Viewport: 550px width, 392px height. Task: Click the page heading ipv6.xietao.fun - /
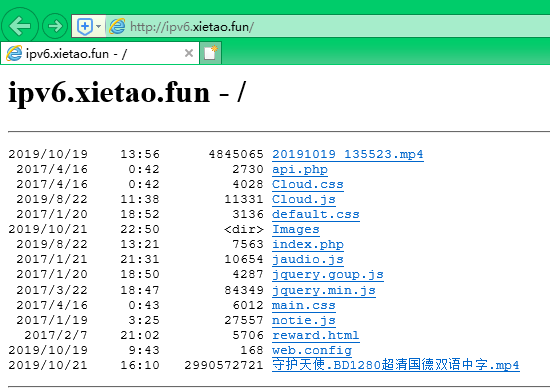click(x=127, y=93)
